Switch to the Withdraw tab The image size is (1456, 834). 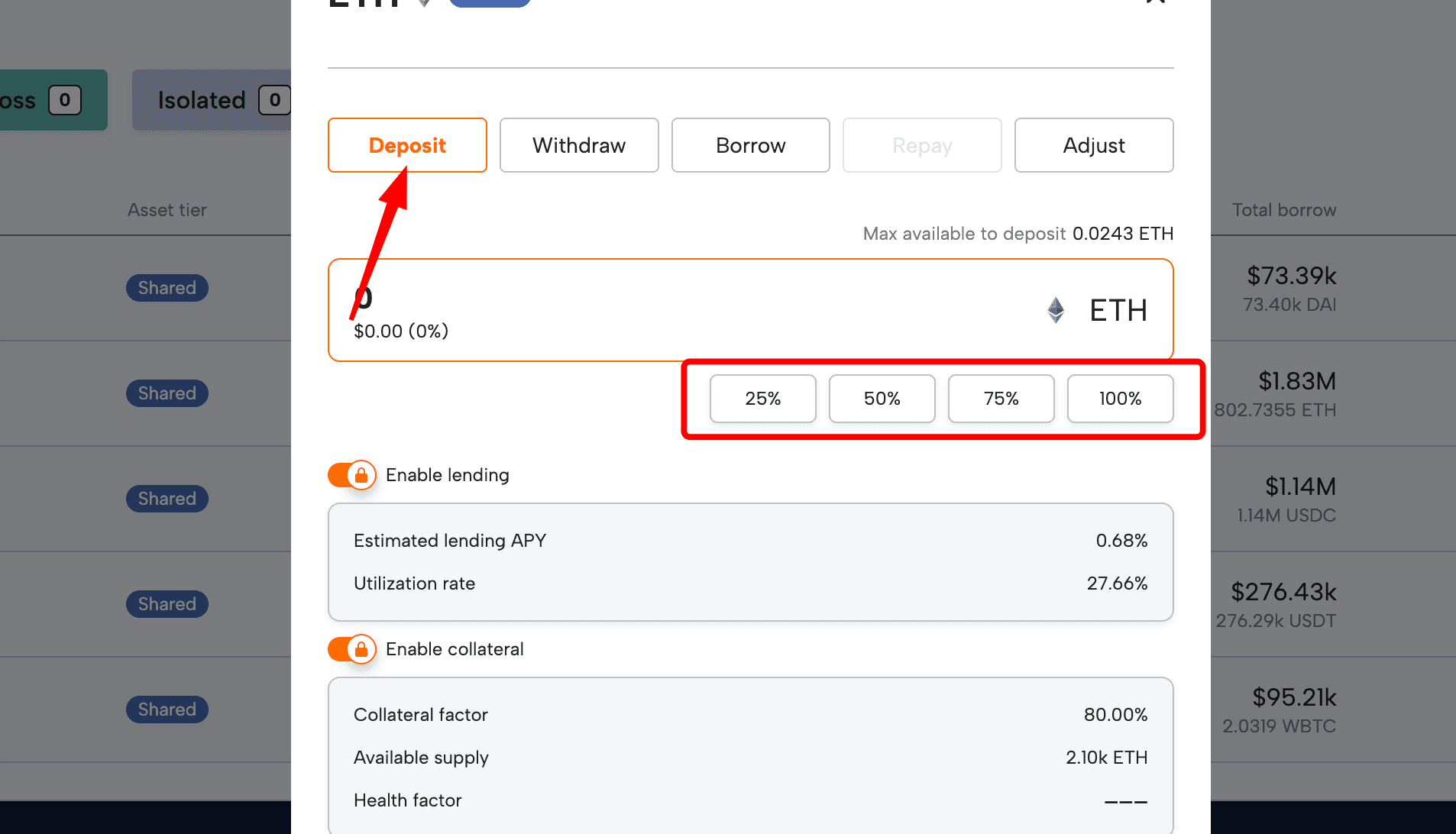579,145
